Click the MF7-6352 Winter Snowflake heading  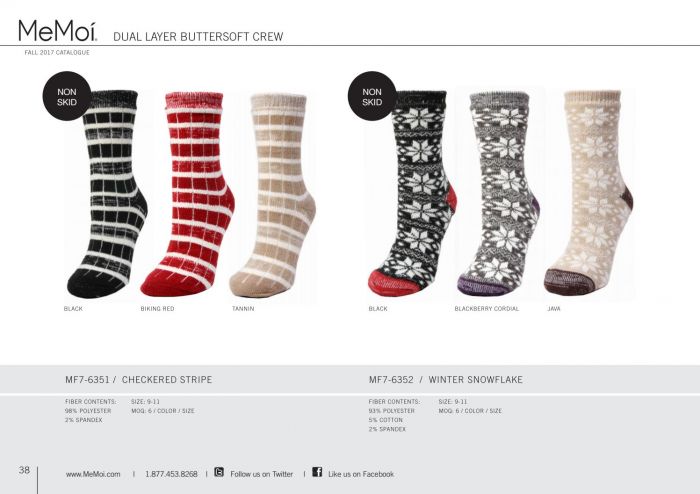(x=446, y=380)
